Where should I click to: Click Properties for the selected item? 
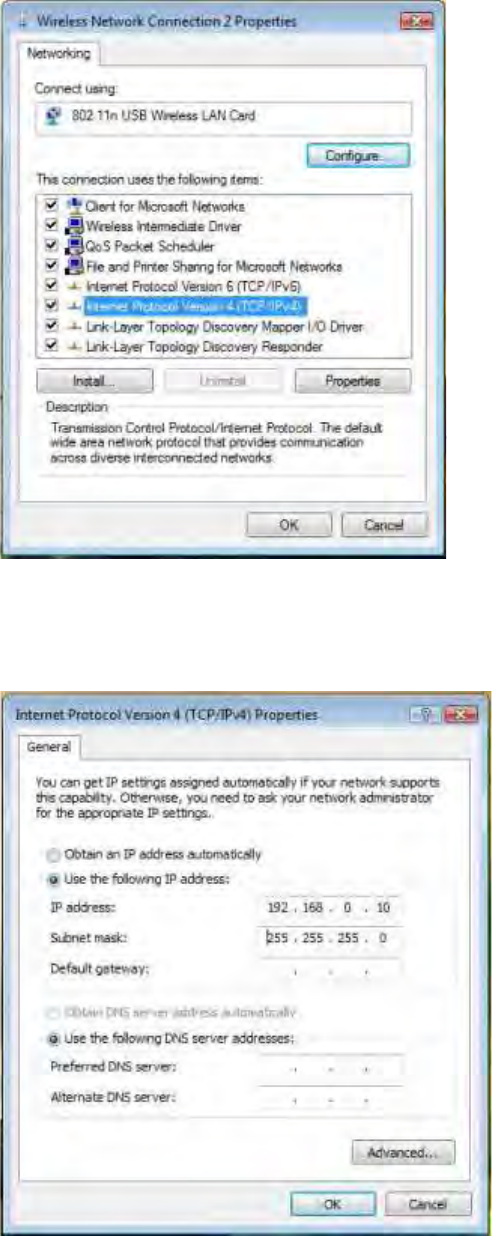pos(352,381)
